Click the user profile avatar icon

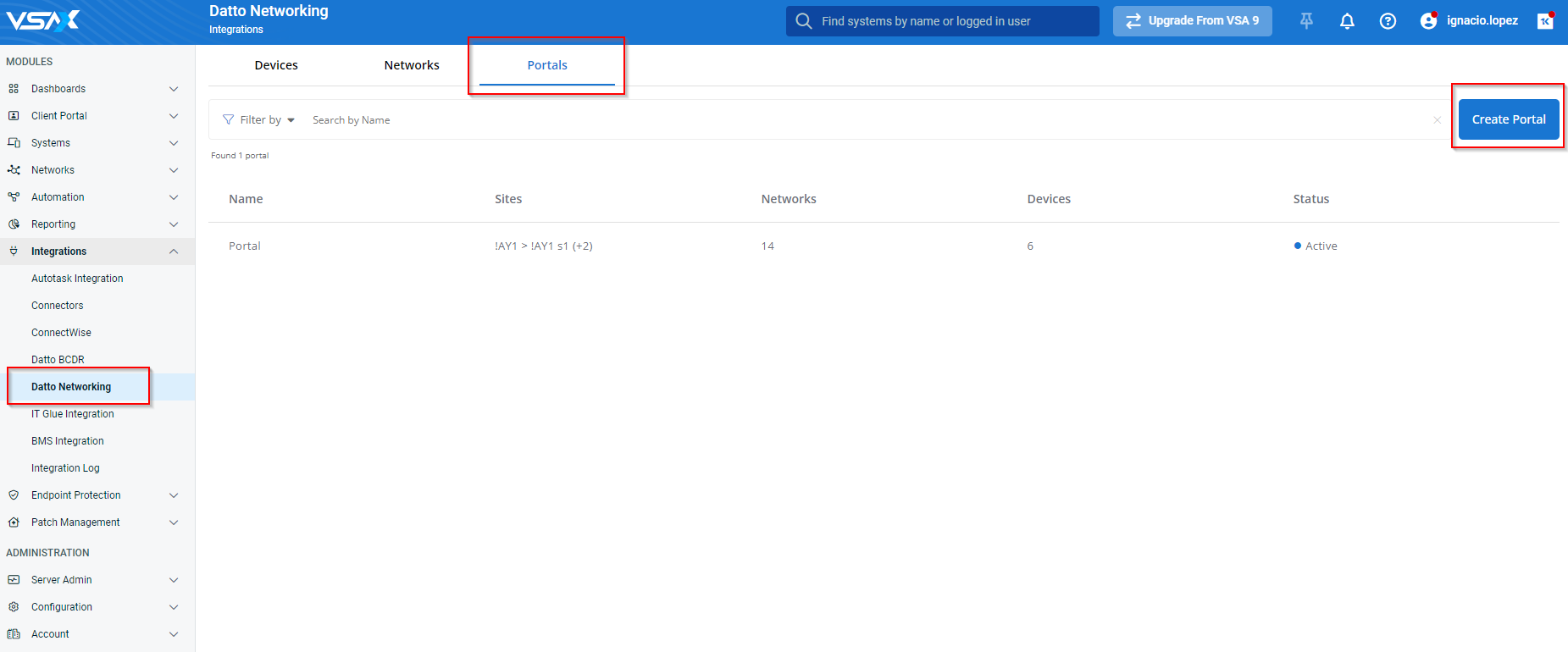[x=1428, y=21]
